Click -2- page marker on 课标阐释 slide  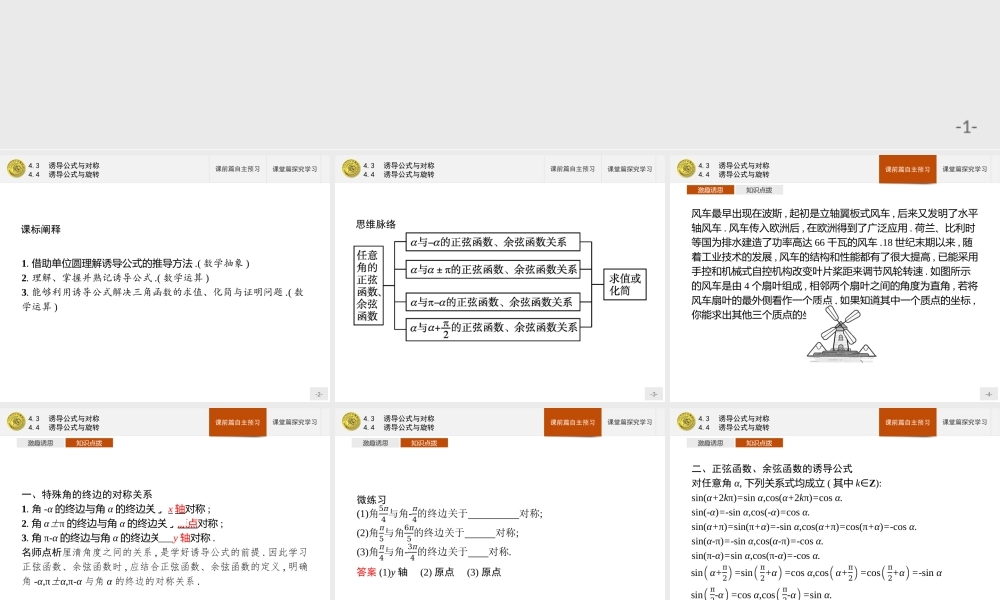coord(318,393)
